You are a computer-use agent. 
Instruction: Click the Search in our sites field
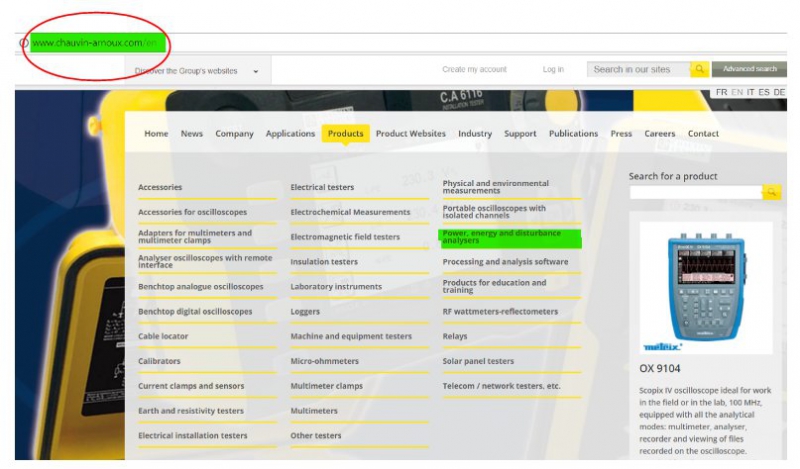(x=639, y=69)
